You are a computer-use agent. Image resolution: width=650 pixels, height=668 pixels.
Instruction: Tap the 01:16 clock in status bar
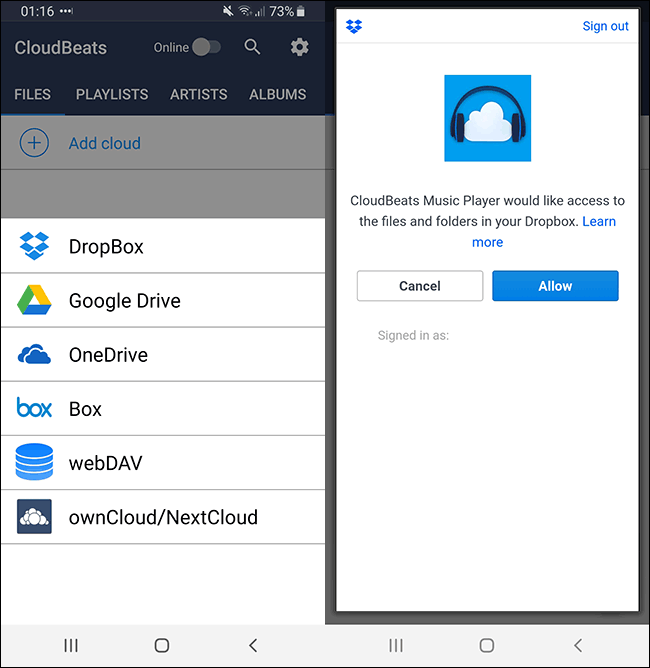pos(37,11)
